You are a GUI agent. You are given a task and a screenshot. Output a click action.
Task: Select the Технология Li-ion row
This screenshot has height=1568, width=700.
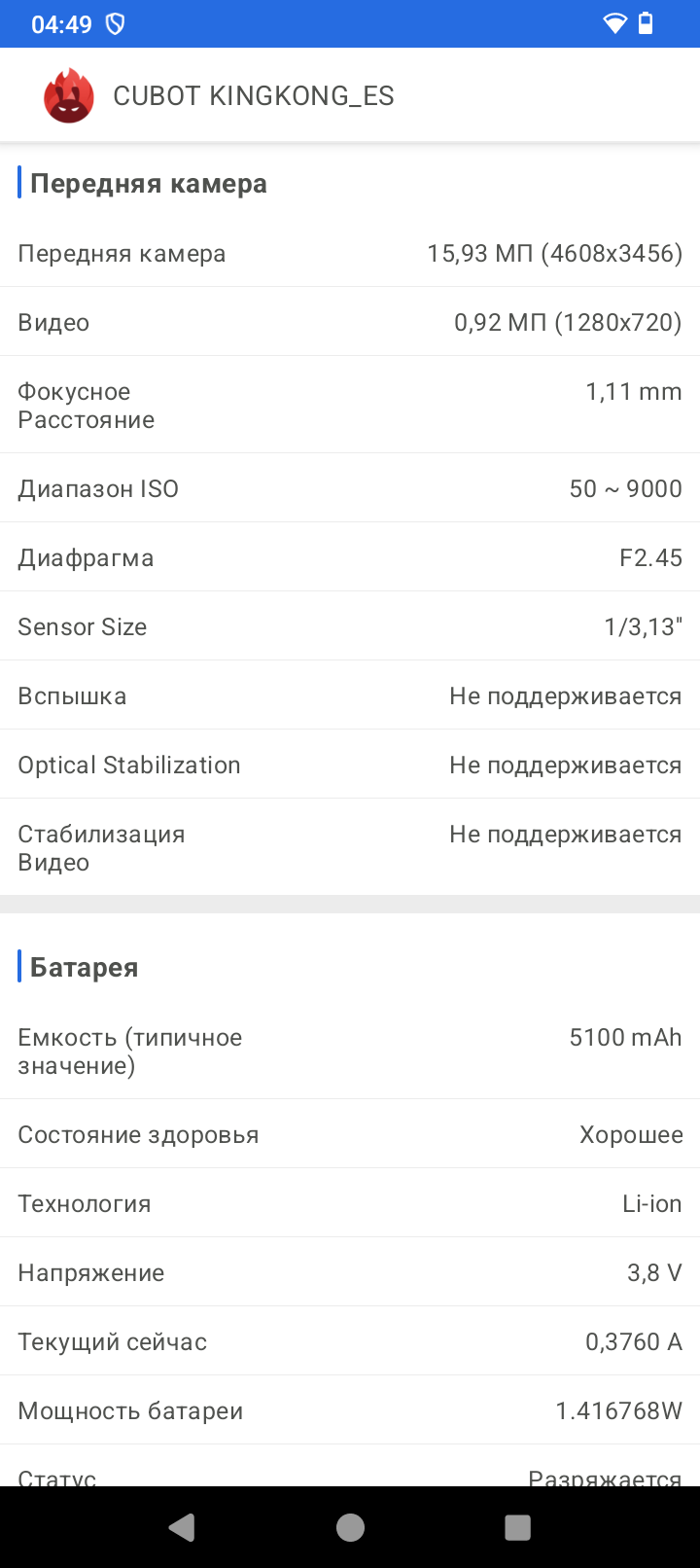(x=350, y=1204)
